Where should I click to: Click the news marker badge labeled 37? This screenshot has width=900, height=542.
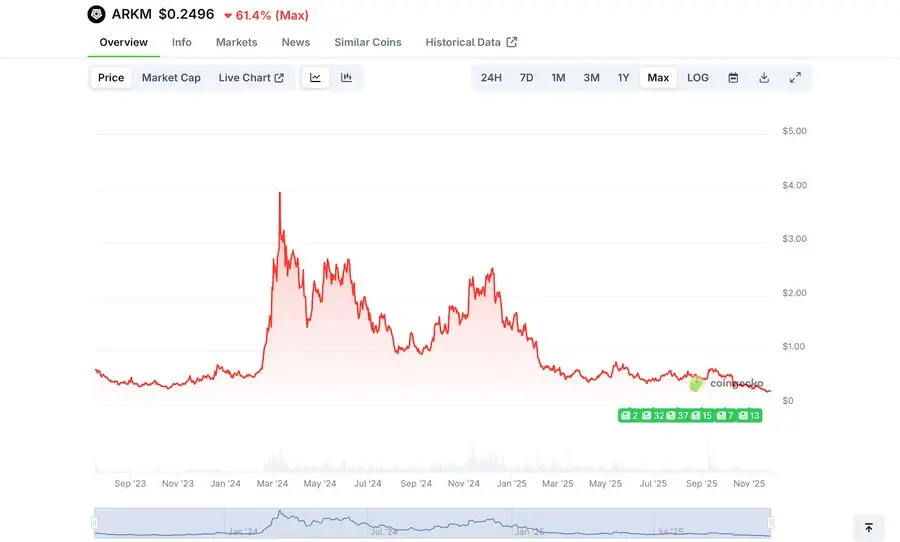coord(677,416)
